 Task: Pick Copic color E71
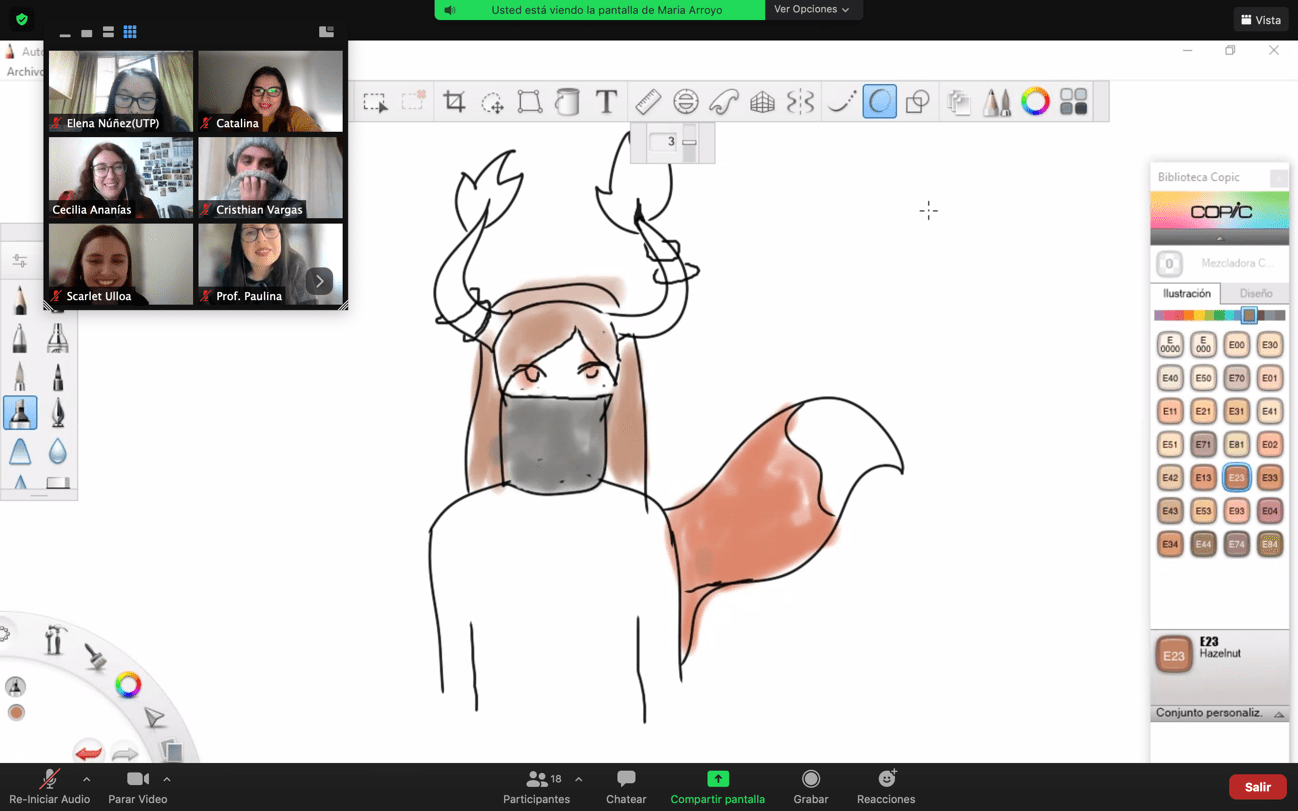1203,444
